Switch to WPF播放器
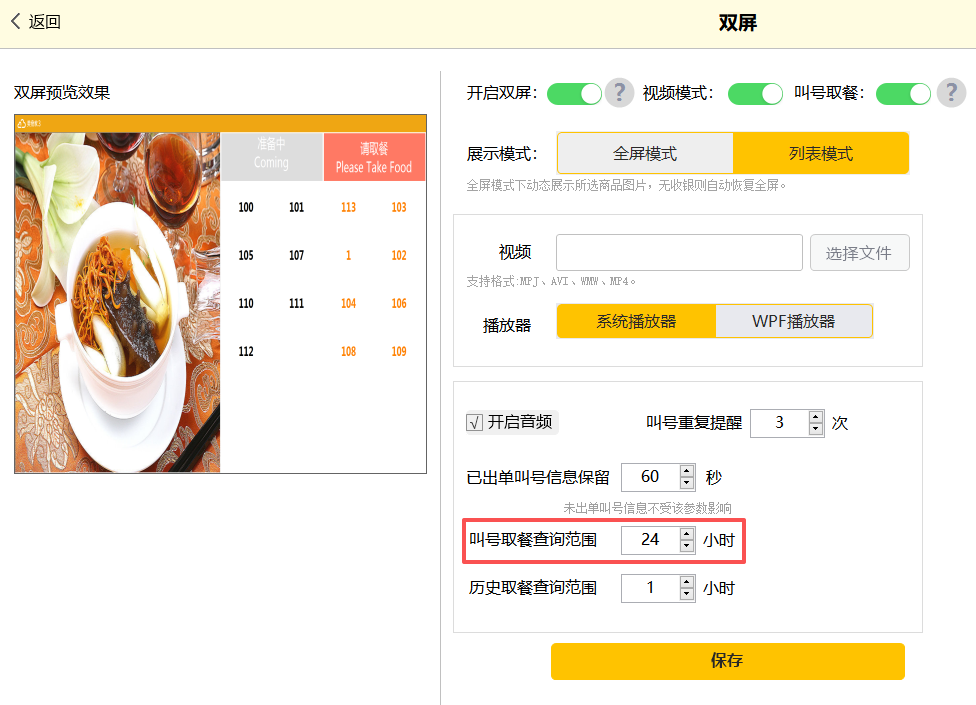This screenshot has height=705, width=976. (794, 322)
